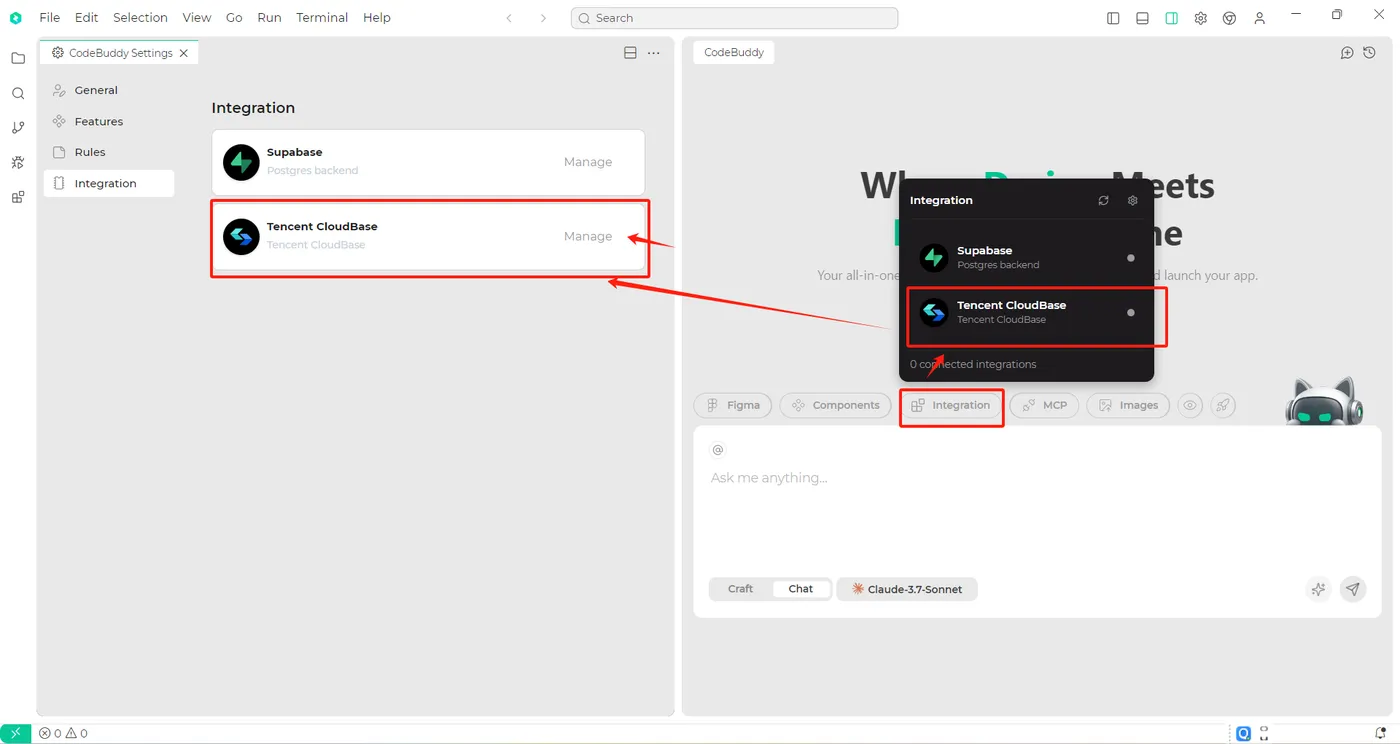Go forward with the right arrow

[543, 18]
